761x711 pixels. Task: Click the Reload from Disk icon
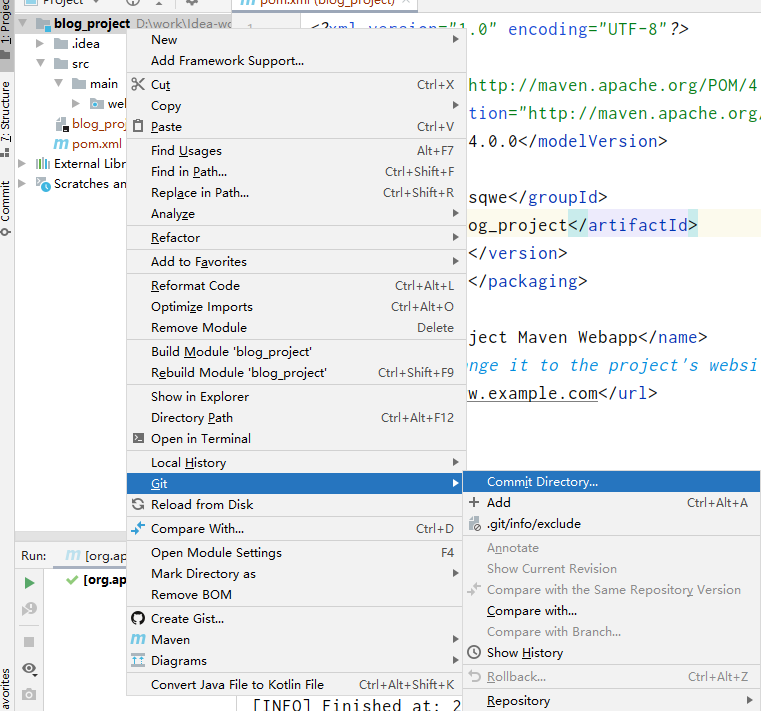[138, 504]
